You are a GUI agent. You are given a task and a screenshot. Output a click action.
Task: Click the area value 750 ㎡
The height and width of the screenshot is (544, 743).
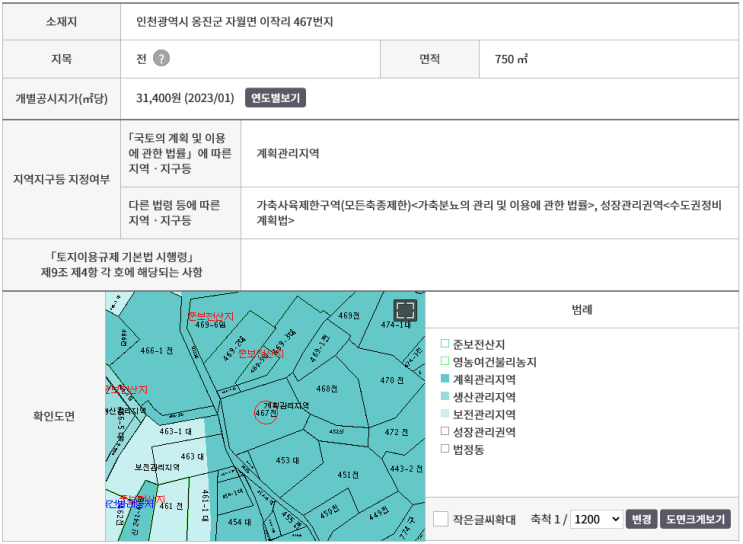pyautogui.click(x=511, y=59)
